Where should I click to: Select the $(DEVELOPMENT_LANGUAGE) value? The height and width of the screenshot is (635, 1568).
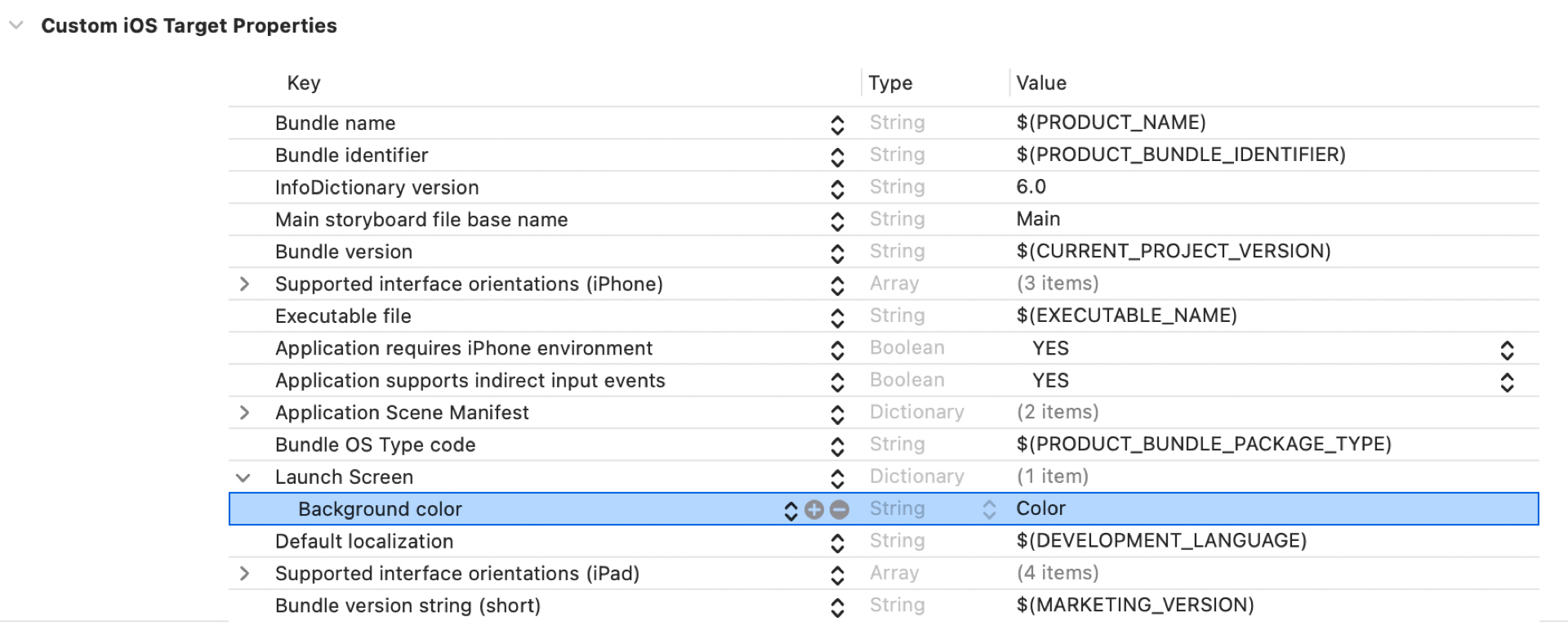(1161, 540)
